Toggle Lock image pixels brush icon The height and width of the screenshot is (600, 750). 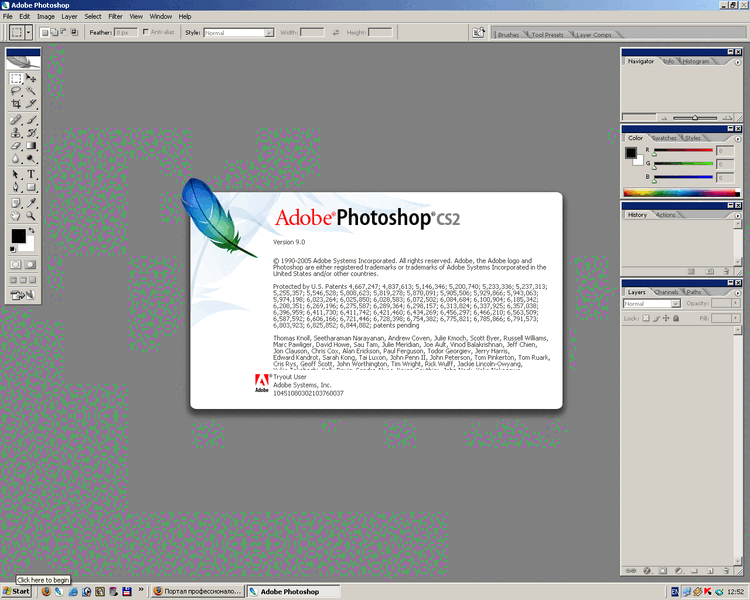(656, 318)
